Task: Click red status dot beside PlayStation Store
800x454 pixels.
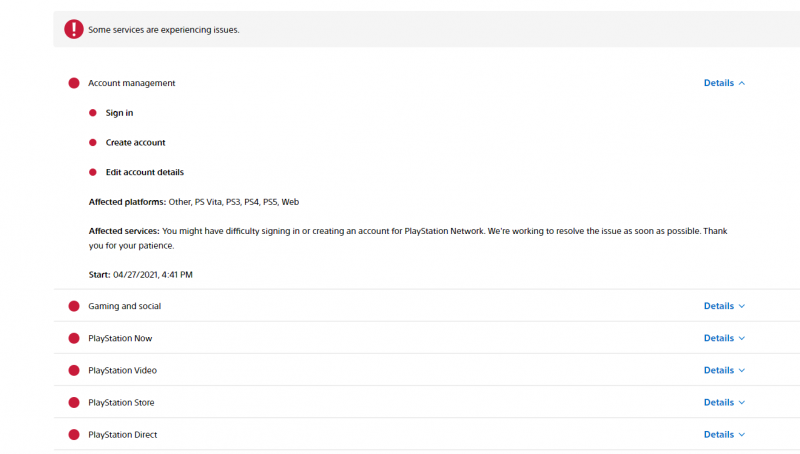Action: point(74,402)
